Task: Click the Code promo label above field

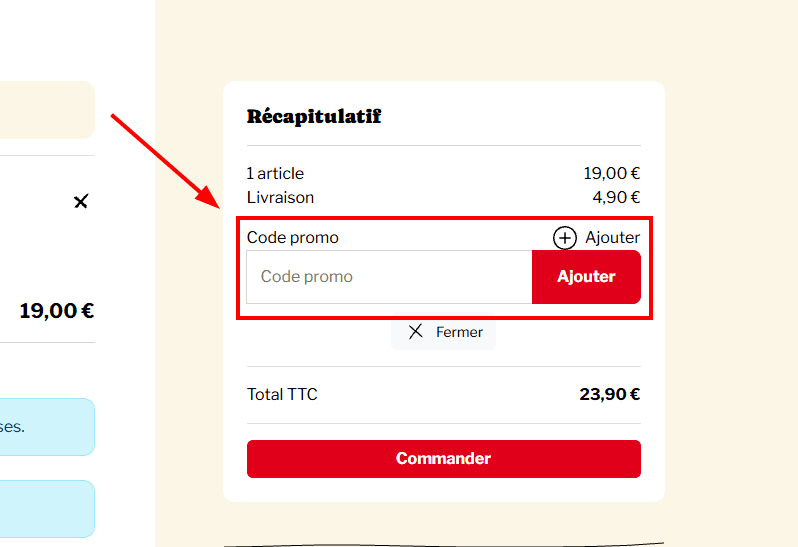Action: [292, 237]
